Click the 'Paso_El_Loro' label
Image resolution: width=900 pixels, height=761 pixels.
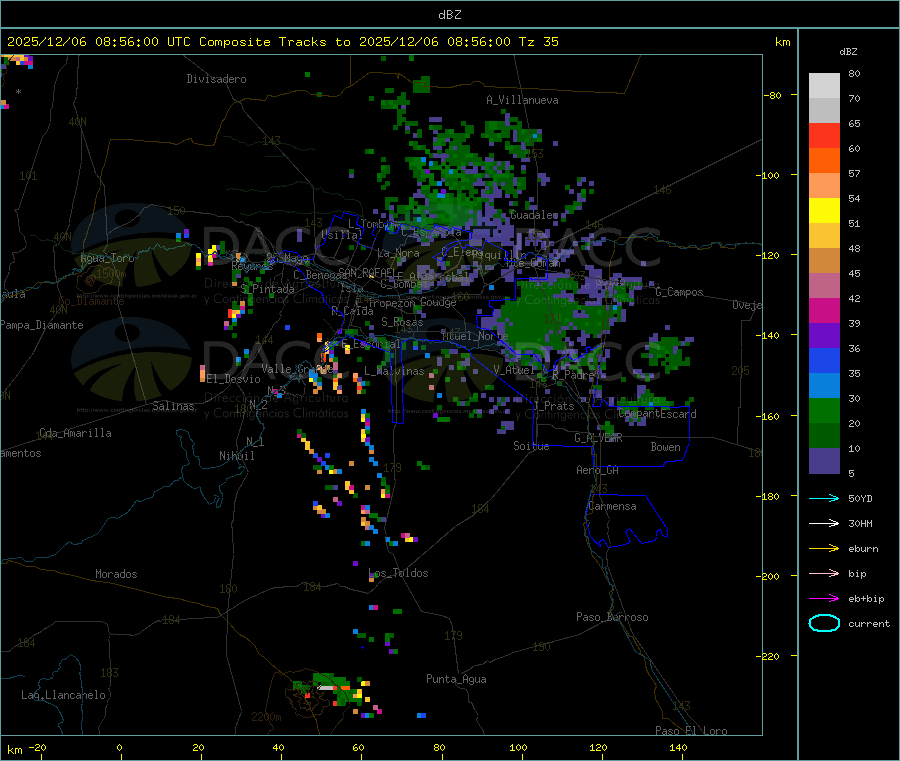click(692, 731)
